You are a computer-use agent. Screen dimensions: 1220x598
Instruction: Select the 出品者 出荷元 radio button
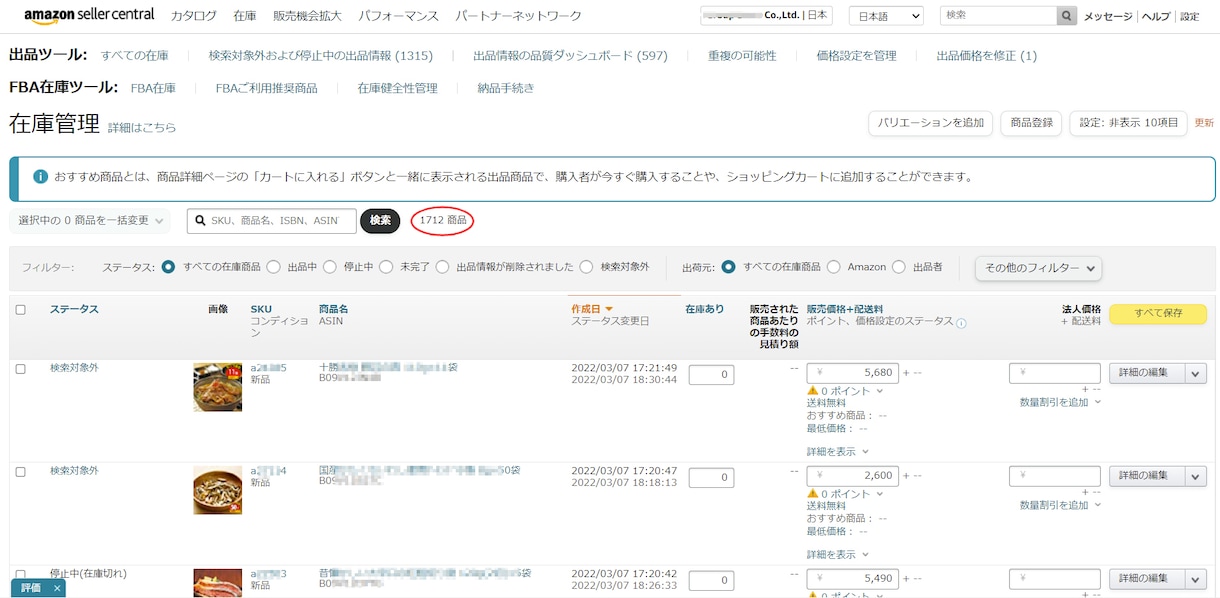[898, 267]
